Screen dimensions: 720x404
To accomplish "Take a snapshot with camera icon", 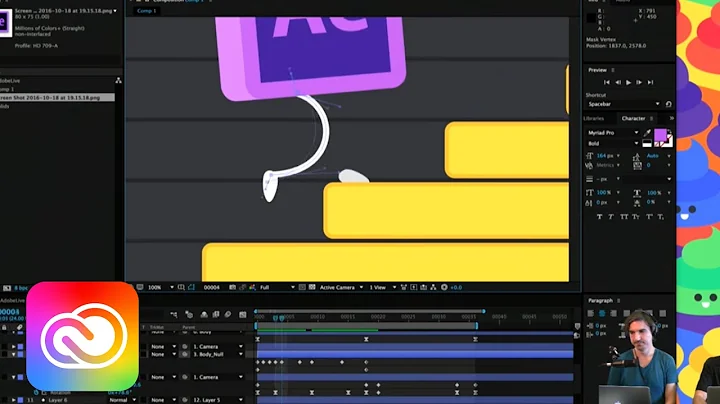I will [233, 287].
